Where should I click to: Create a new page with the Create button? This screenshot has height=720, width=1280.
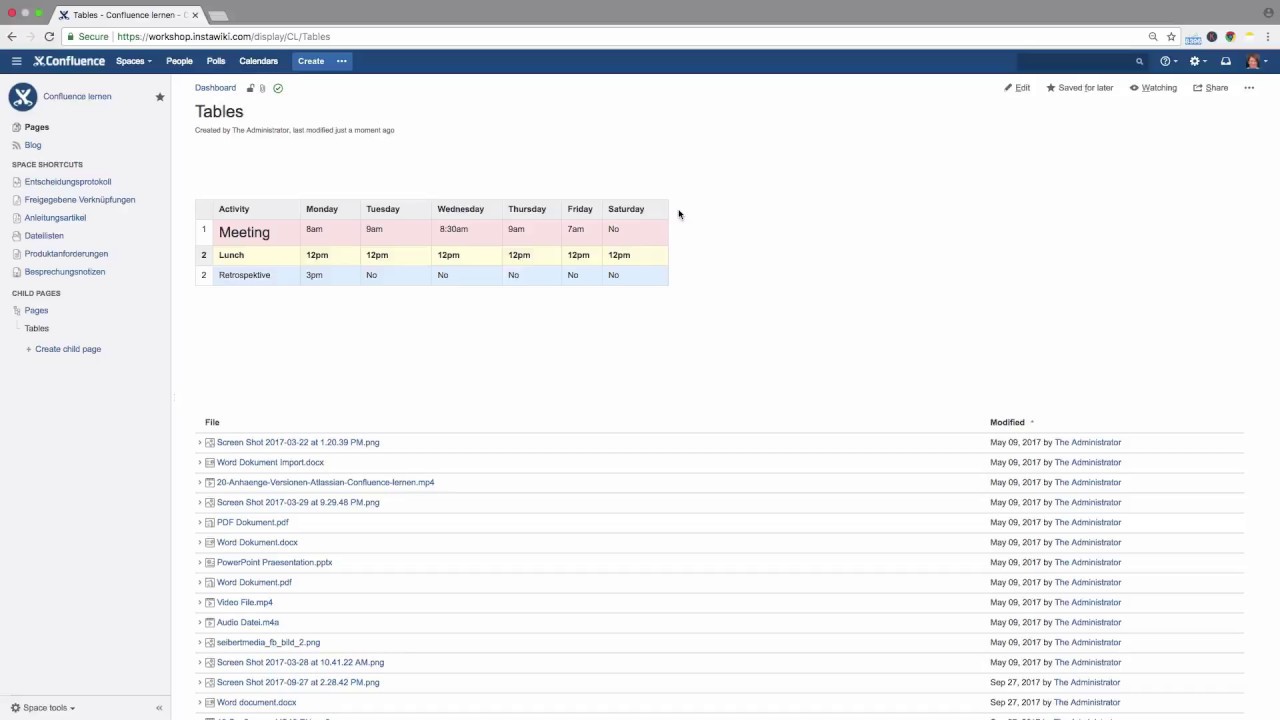pyautogui.click(x=310, y=61)
